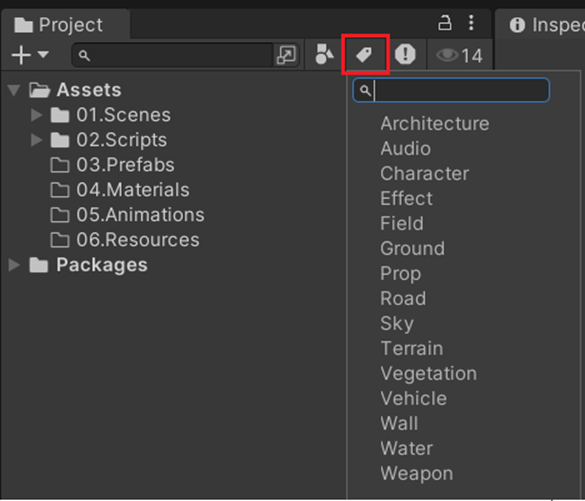
Task: Click the Search by Type icon
Action: point(324,54)
